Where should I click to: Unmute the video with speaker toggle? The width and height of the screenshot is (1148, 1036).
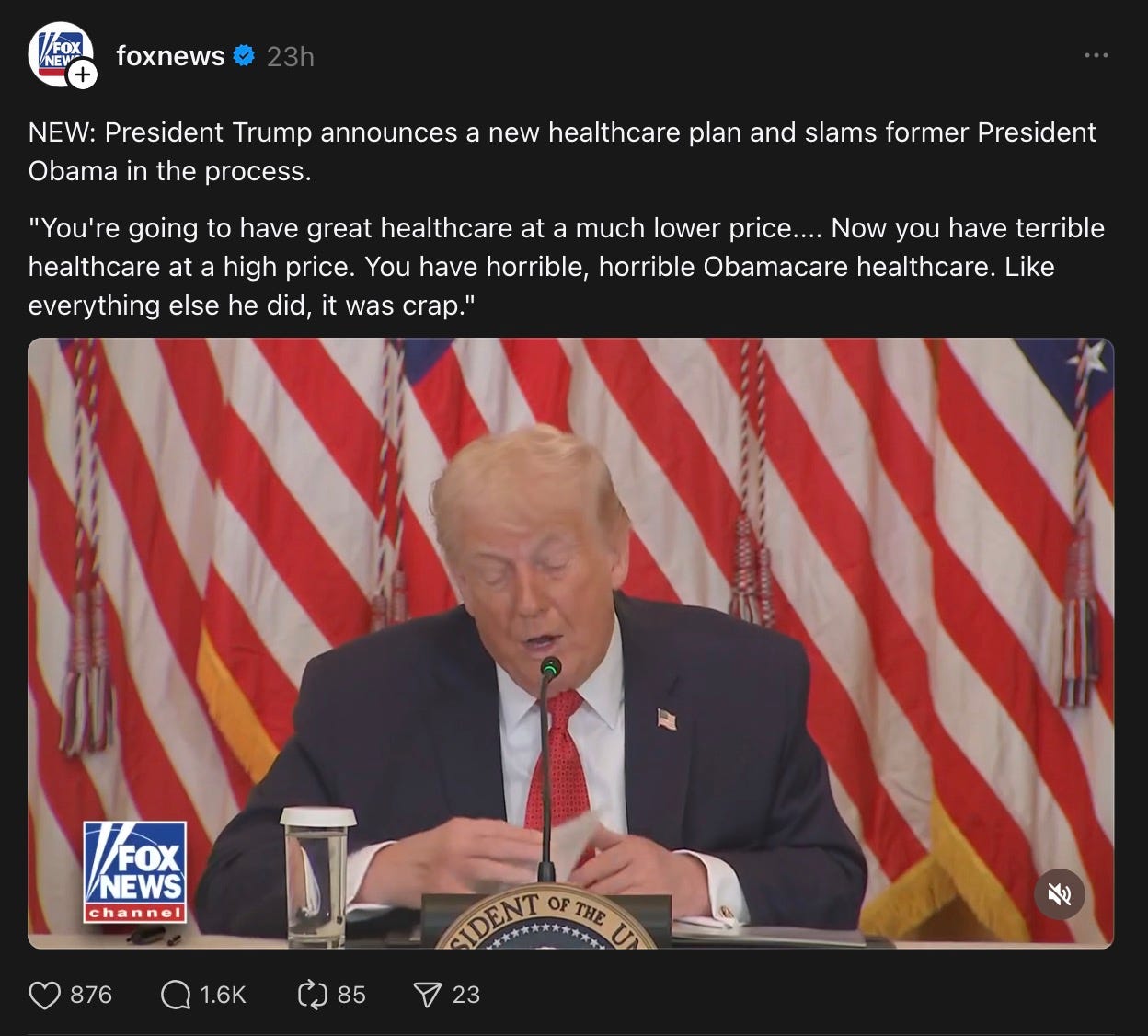(1060, 894)
